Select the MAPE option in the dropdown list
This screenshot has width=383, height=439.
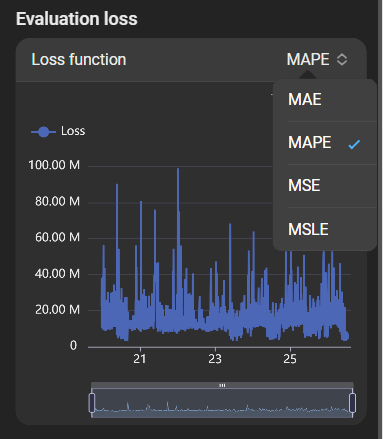(x=325, y=143)
